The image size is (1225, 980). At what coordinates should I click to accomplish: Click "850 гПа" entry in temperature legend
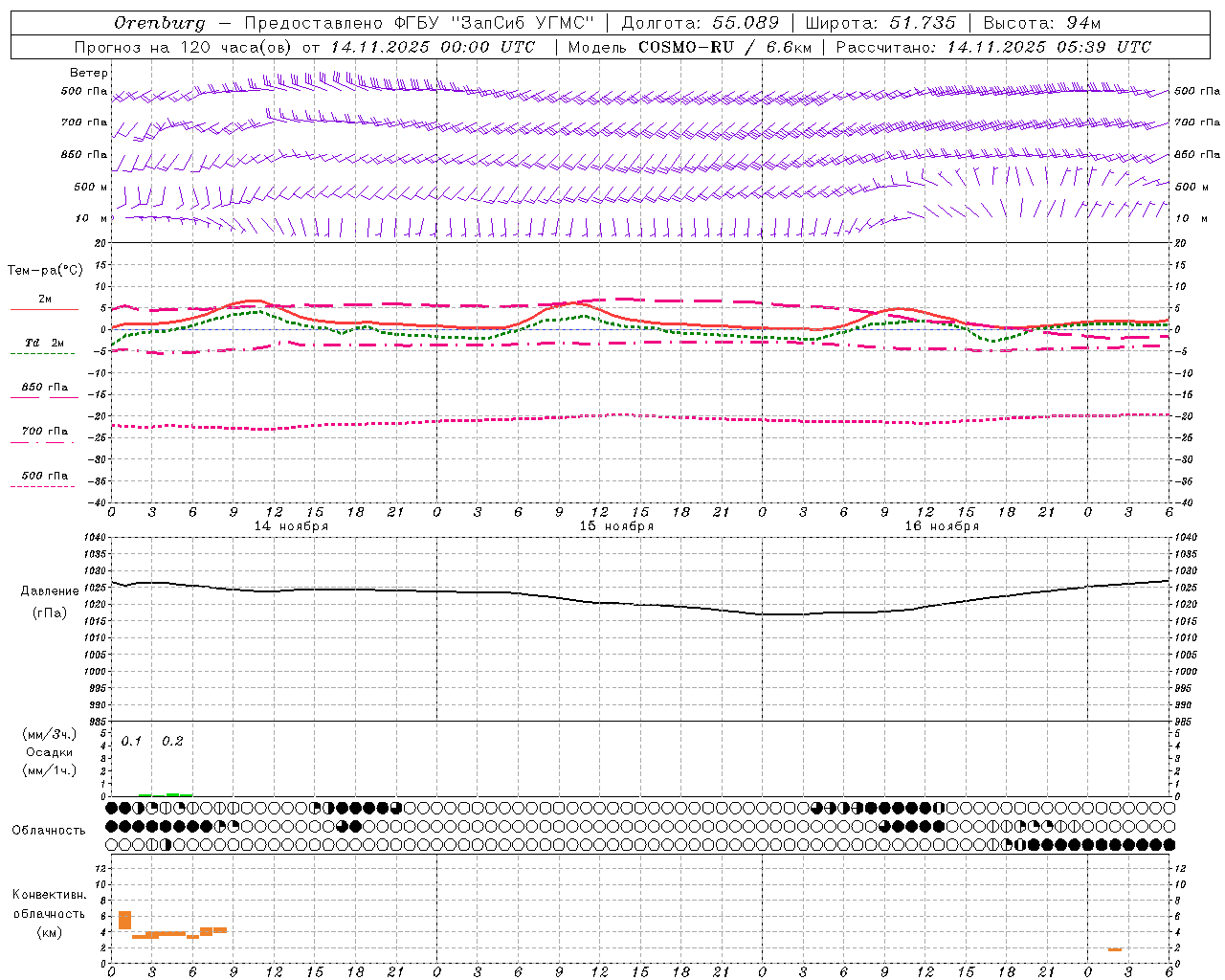coord(45,388)
